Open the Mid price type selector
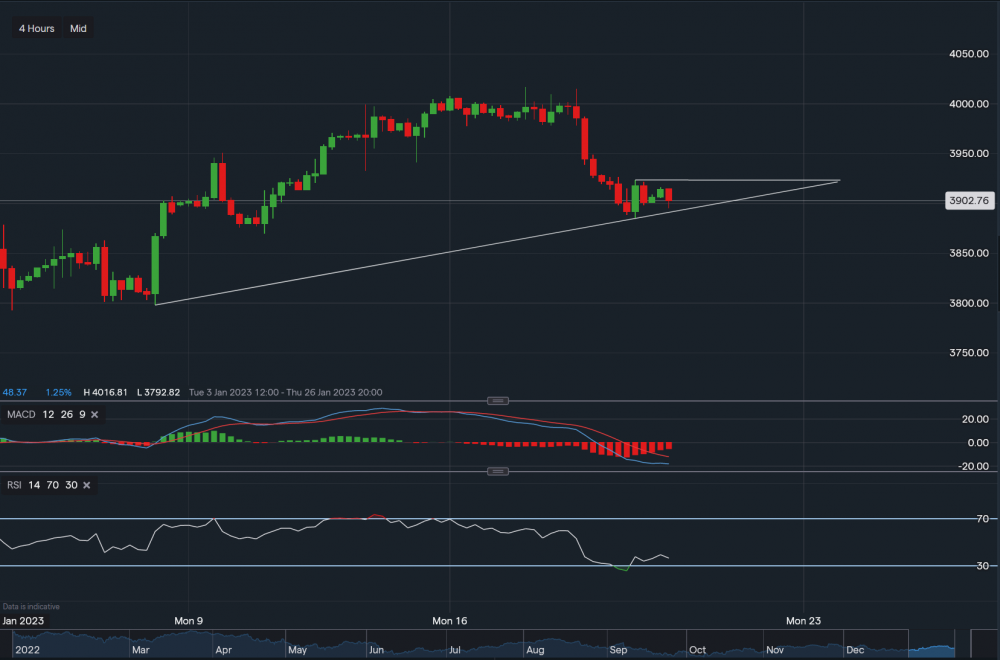1000x660 pixels. tap(77, 28)
